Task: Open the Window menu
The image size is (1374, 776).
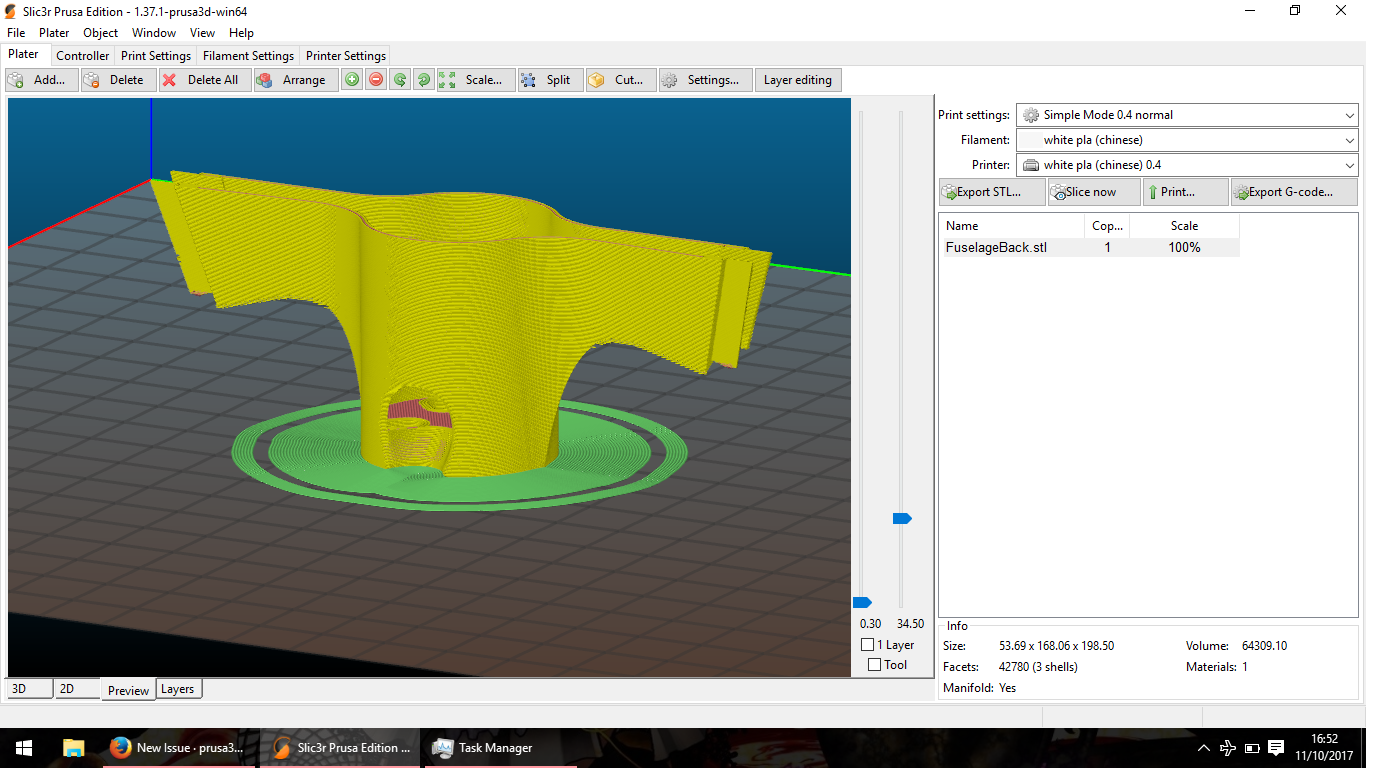Action: [x=154, y=33]
